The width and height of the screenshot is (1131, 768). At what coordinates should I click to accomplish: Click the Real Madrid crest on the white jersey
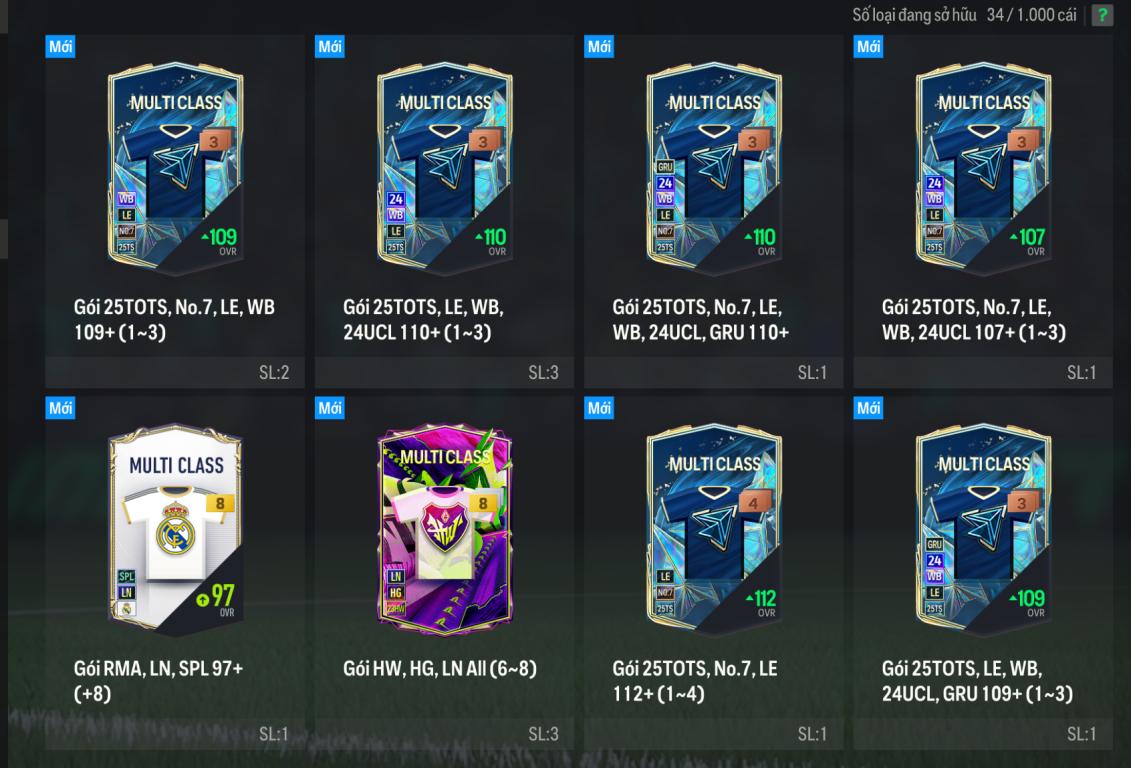(x=177, y=529)
